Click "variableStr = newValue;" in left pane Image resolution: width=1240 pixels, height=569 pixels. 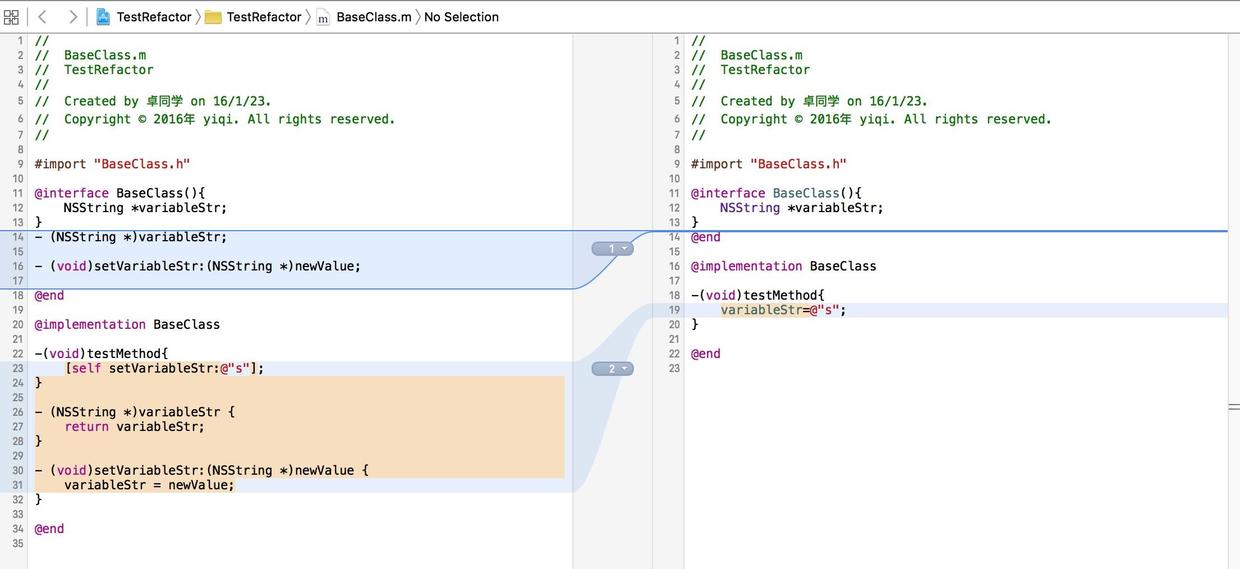(148, 485)
